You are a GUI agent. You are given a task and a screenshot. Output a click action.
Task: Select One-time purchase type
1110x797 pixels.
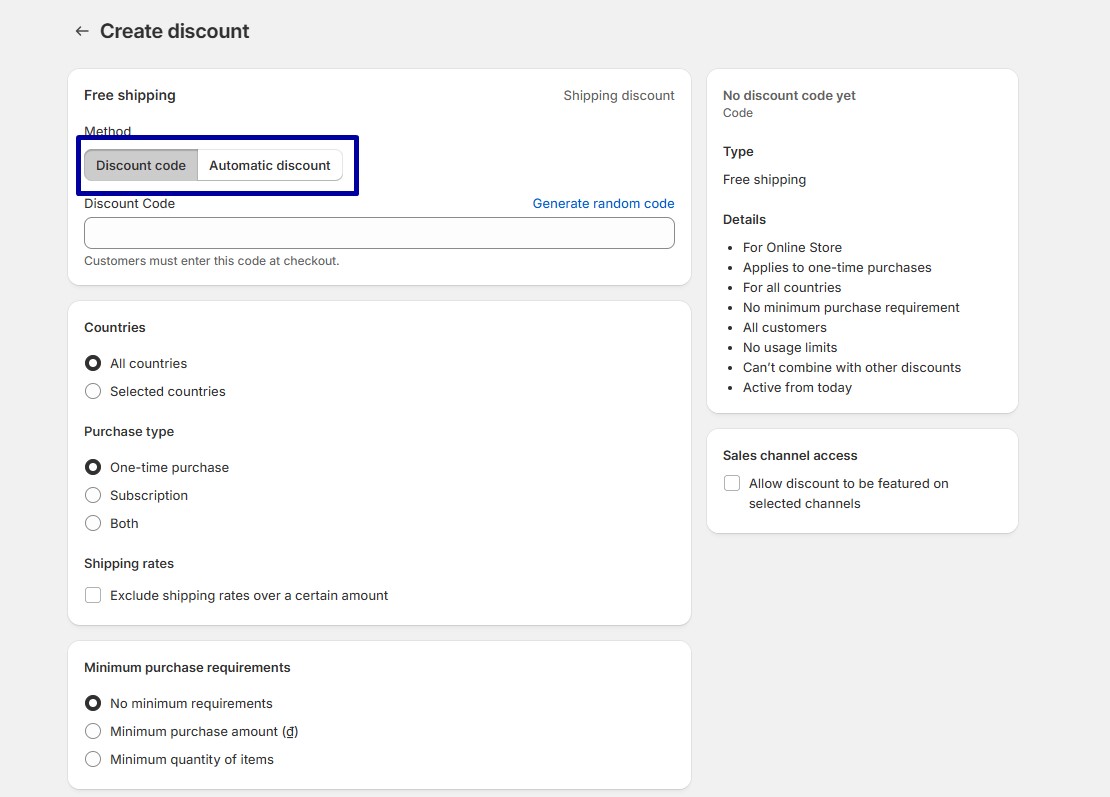93,467
